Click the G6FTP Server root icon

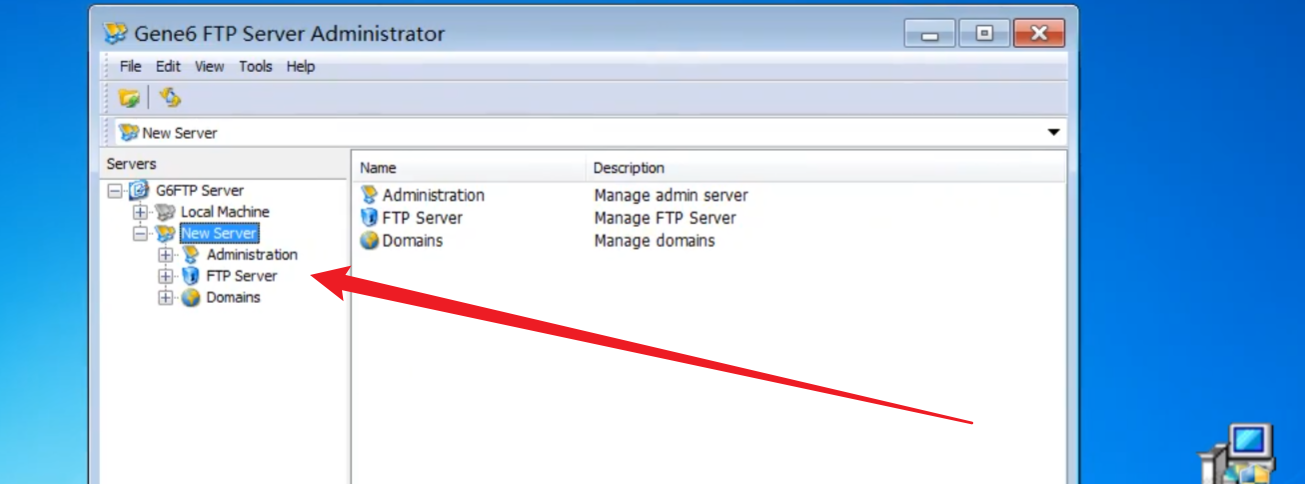click(139, 190)
